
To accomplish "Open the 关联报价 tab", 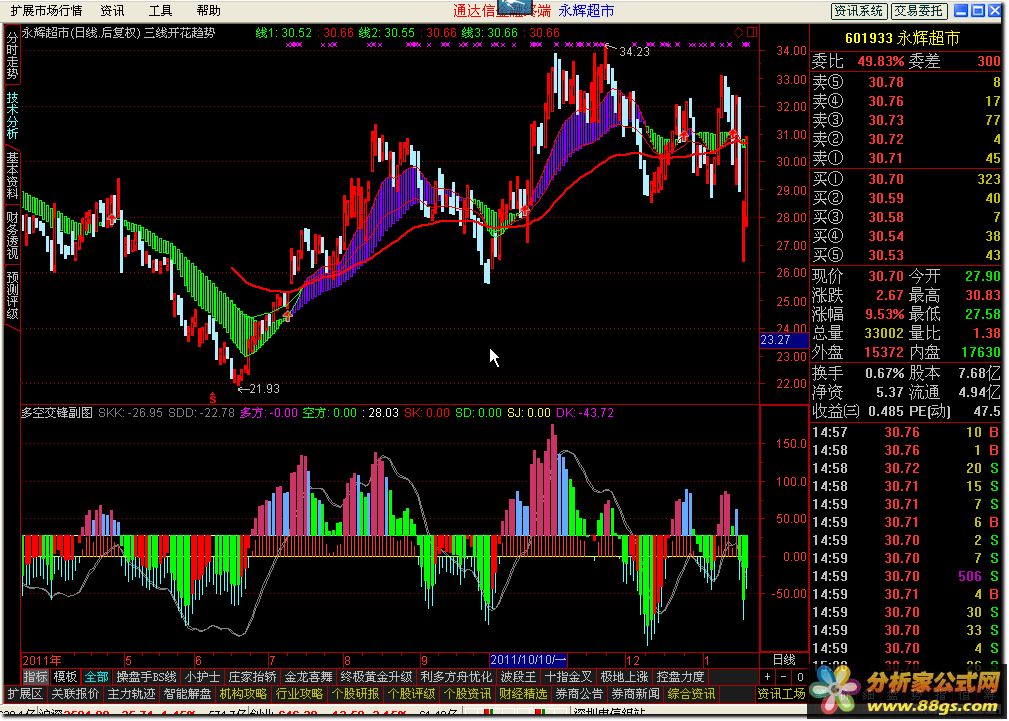I will click(75, 694).
